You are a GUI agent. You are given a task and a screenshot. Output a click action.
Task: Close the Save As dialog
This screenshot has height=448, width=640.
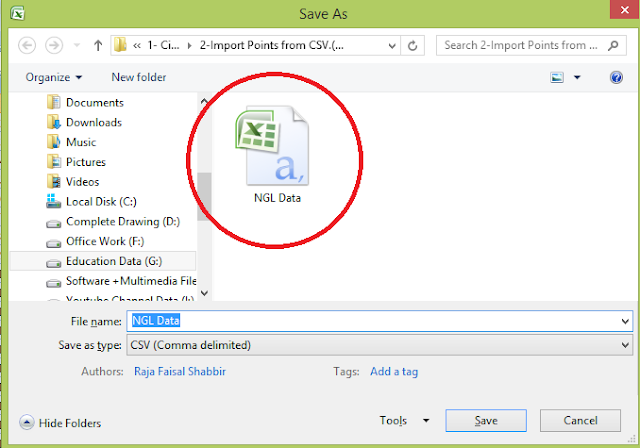point(624,9)
